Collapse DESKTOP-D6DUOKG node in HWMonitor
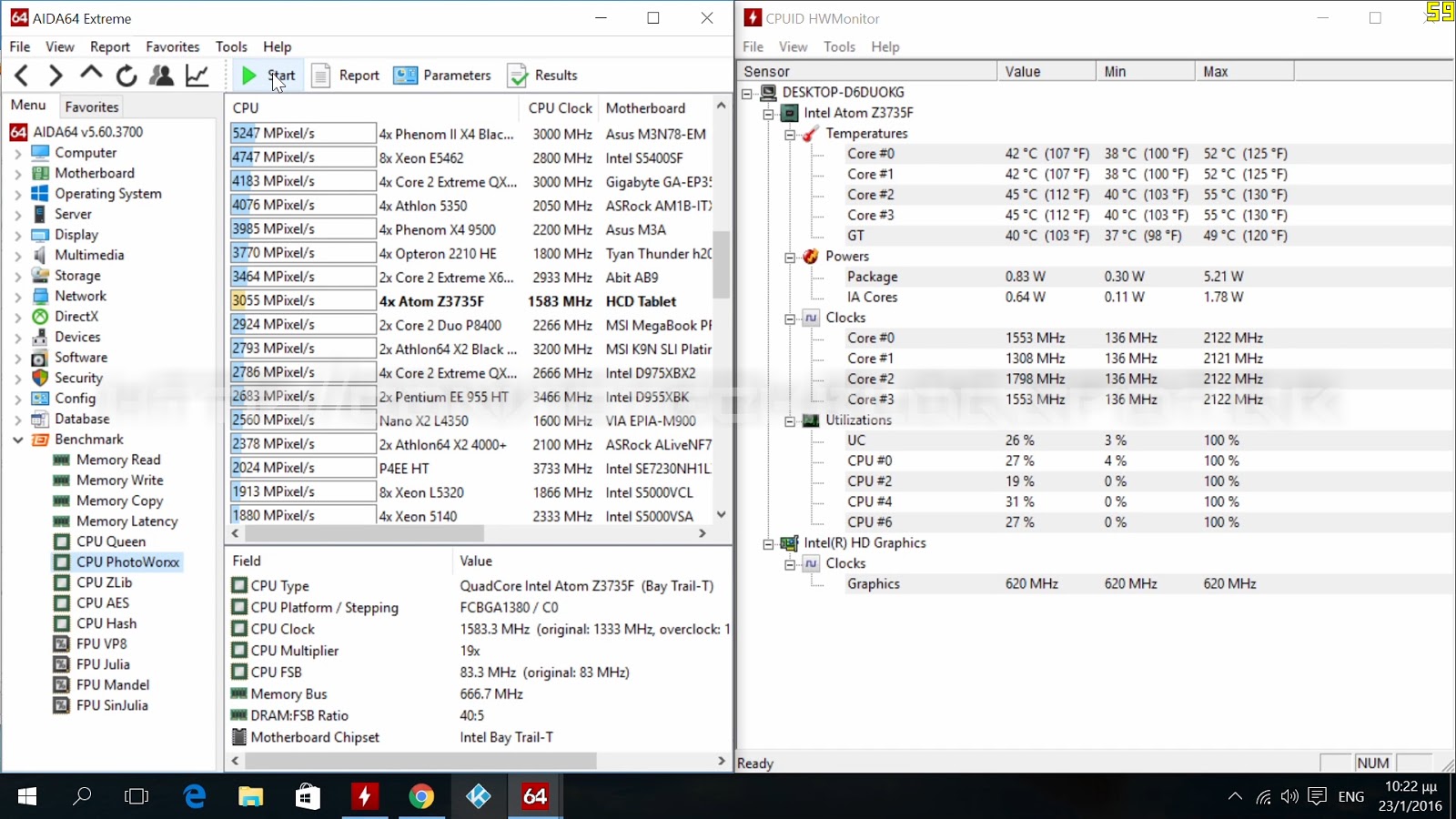The width and height of the screenshot is (1456, 819). [747, 93]
